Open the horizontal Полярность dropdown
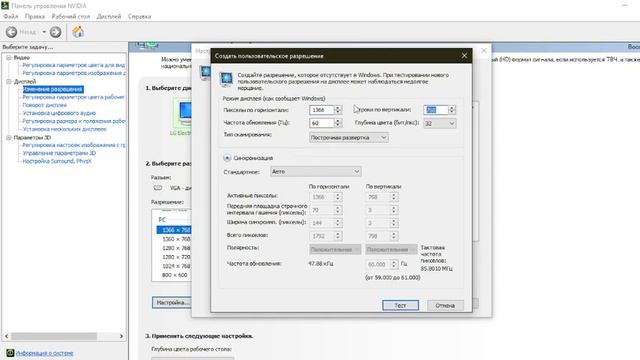This screenshot has width=640, height=360. (x=335, y=249)
